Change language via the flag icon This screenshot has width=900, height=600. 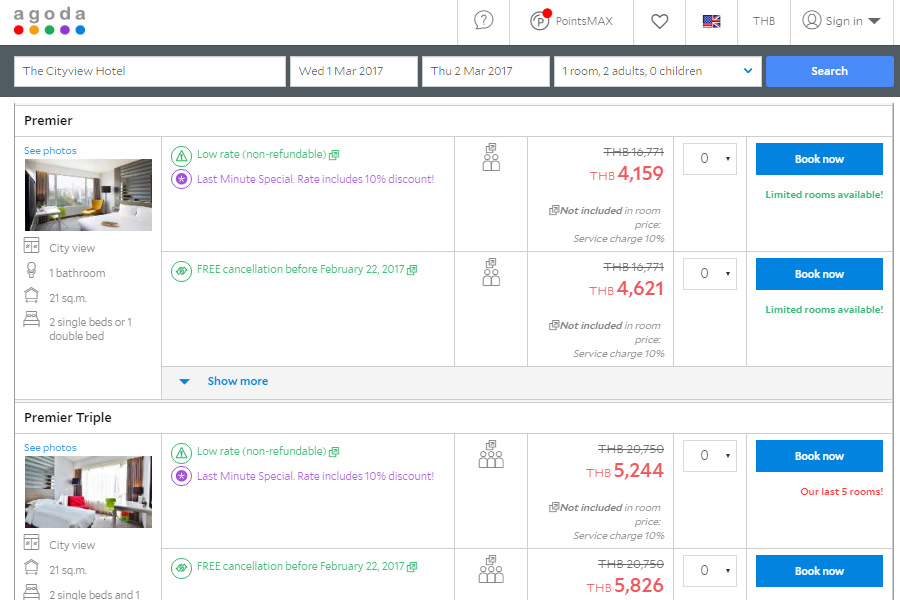[711, 21]
